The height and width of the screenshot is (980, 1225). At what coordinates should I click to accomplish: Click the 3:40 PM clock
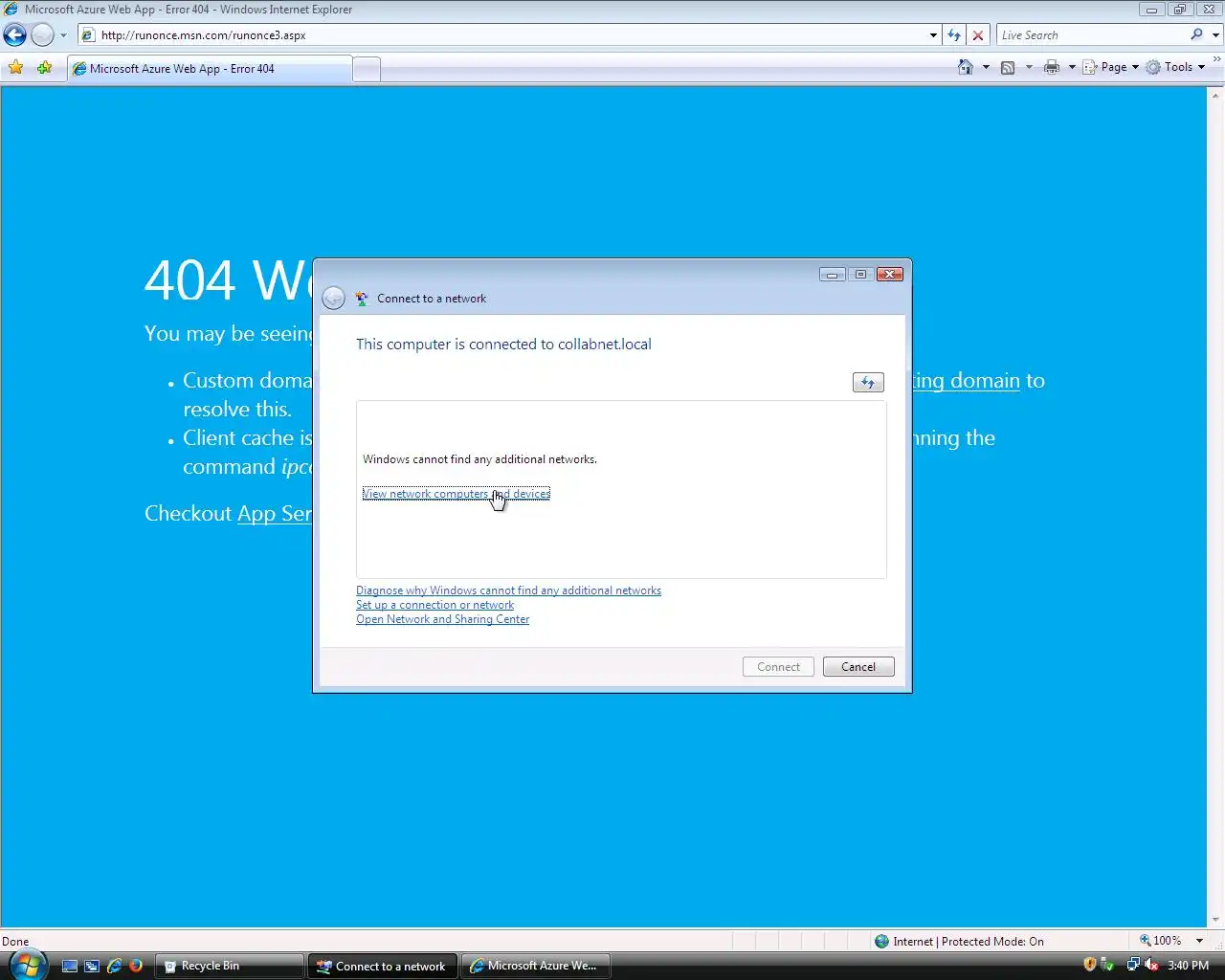click(1189, 966)
